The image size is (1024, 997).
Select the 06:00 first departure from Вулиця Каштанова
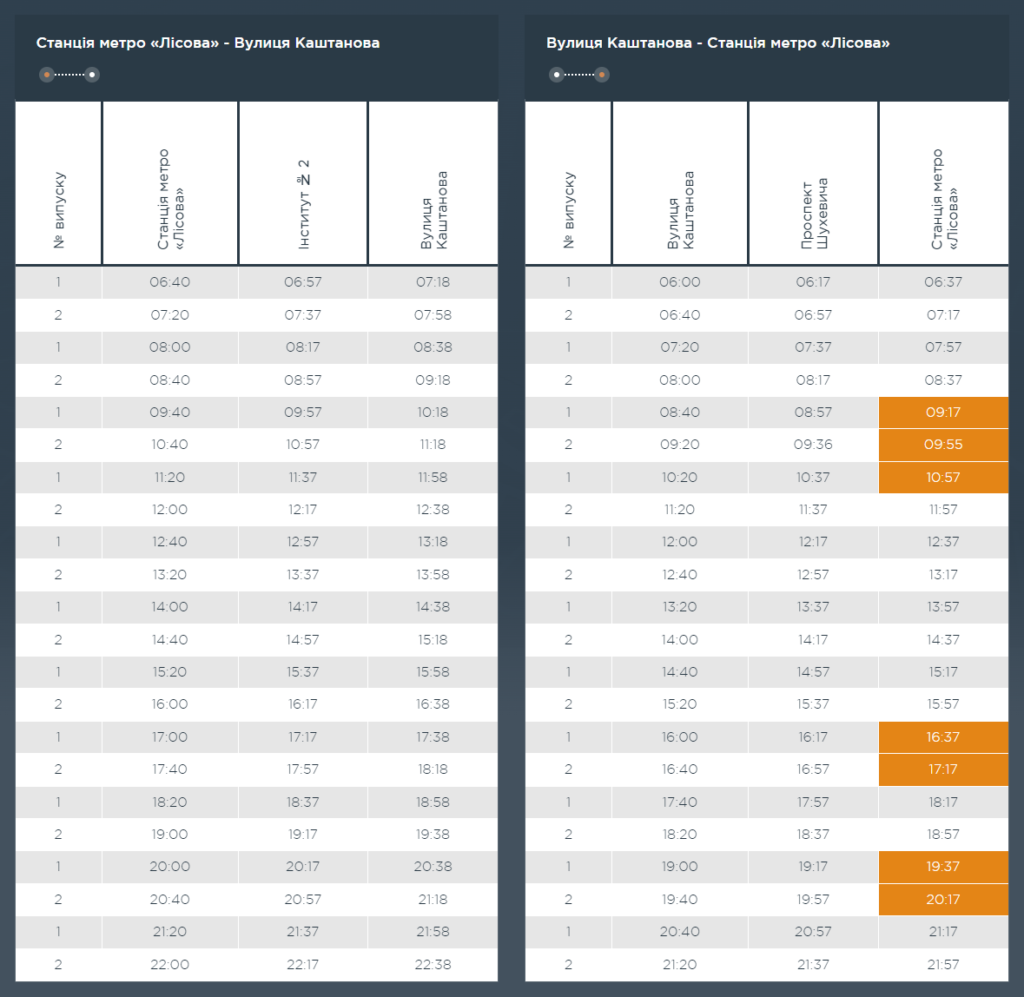pyautogui.click(x=680, y=282)
